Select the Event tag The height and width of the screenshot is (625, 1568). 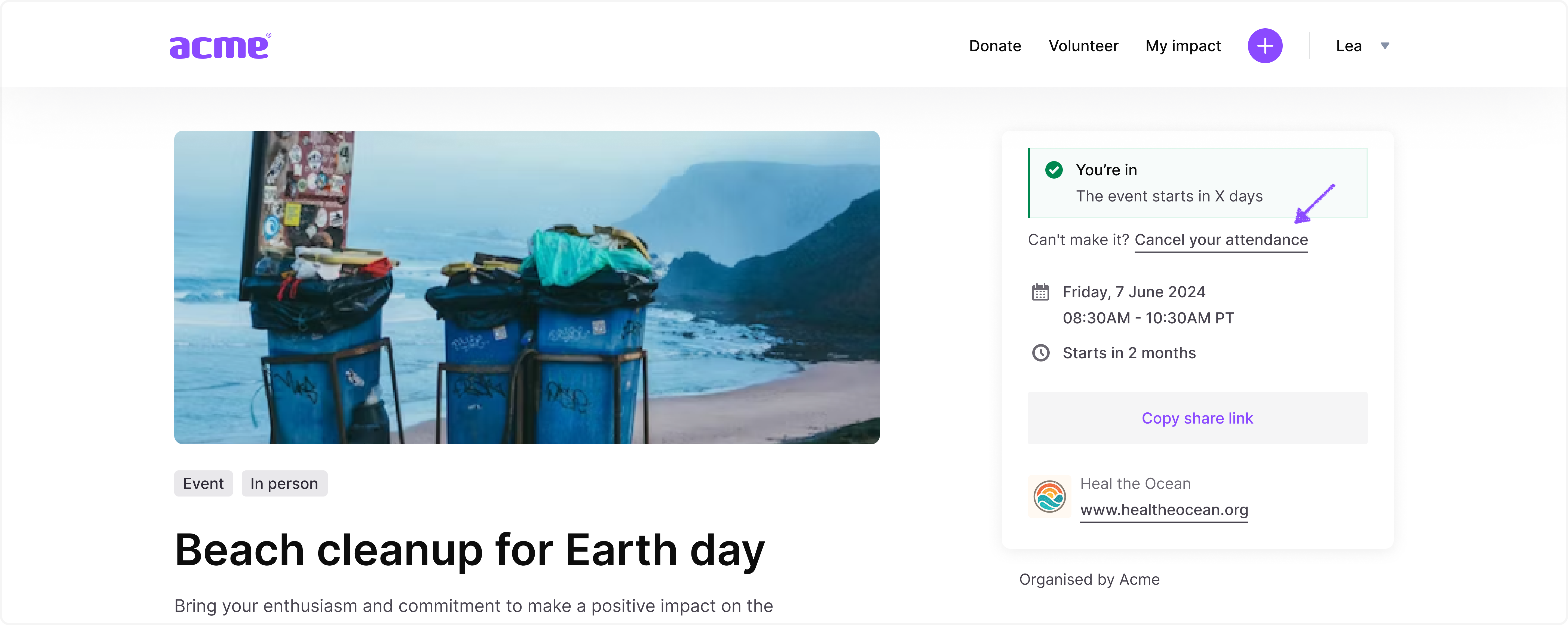pos(203,483)
